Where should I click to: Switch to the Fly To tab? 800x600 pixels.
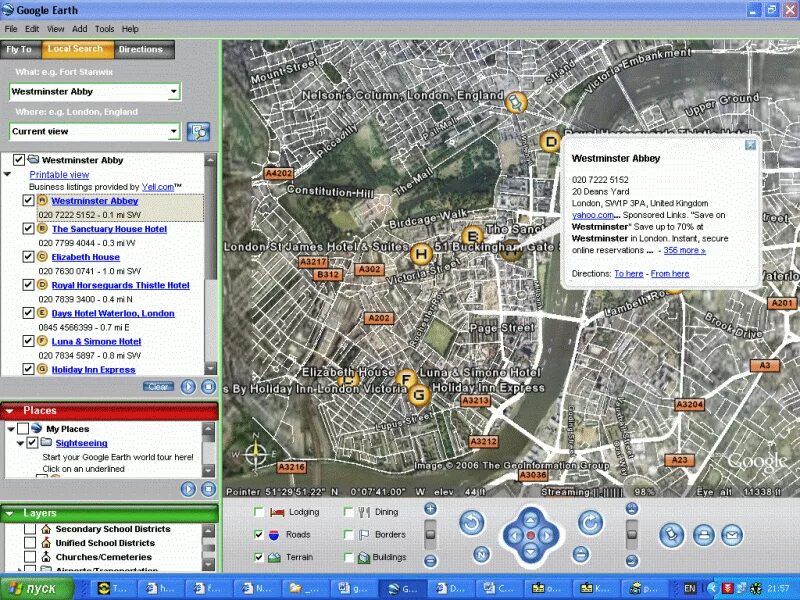(x=20, y=49)
